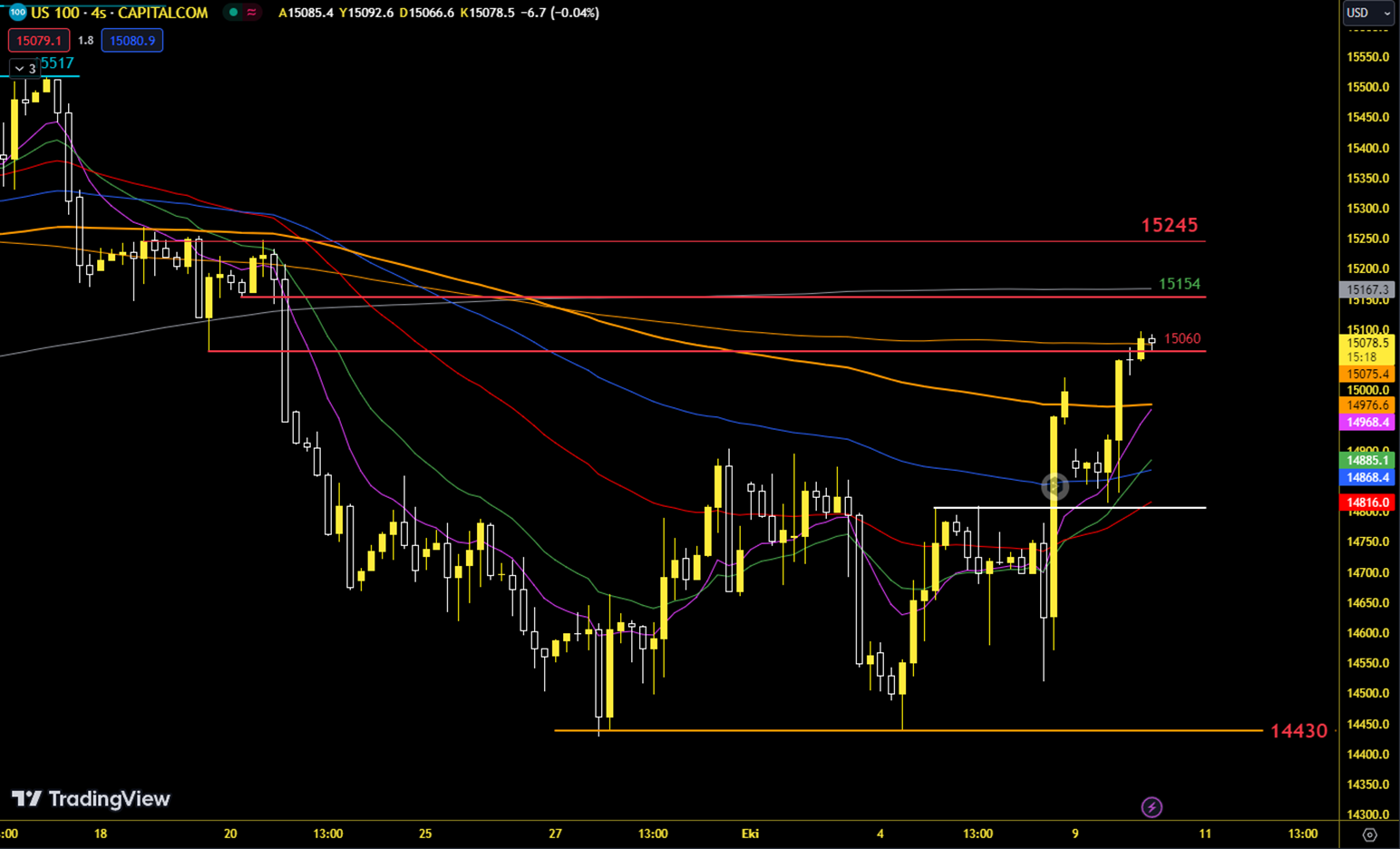
Task: Click the 15500.0 price axis tick
Action: (1367, 87)
